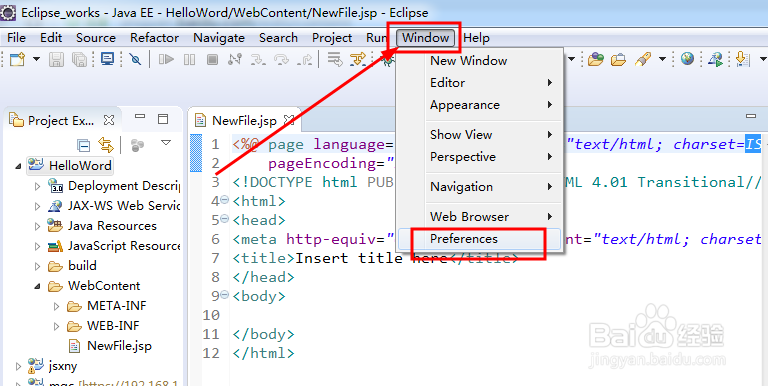Collapse the HelloWord project node

click(18, 167)
